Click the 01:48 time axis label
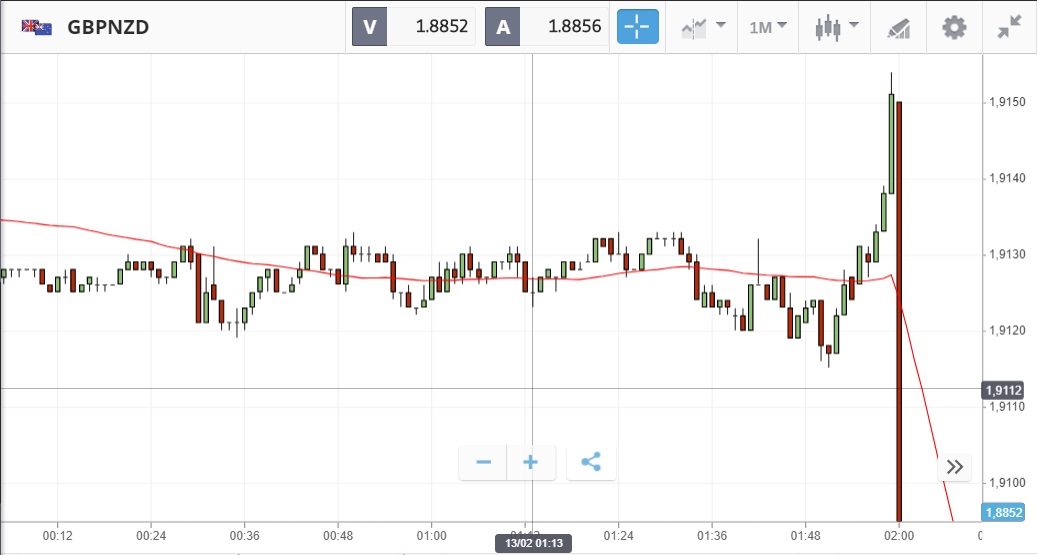The image size is (1037, 555). pos(805,535)
